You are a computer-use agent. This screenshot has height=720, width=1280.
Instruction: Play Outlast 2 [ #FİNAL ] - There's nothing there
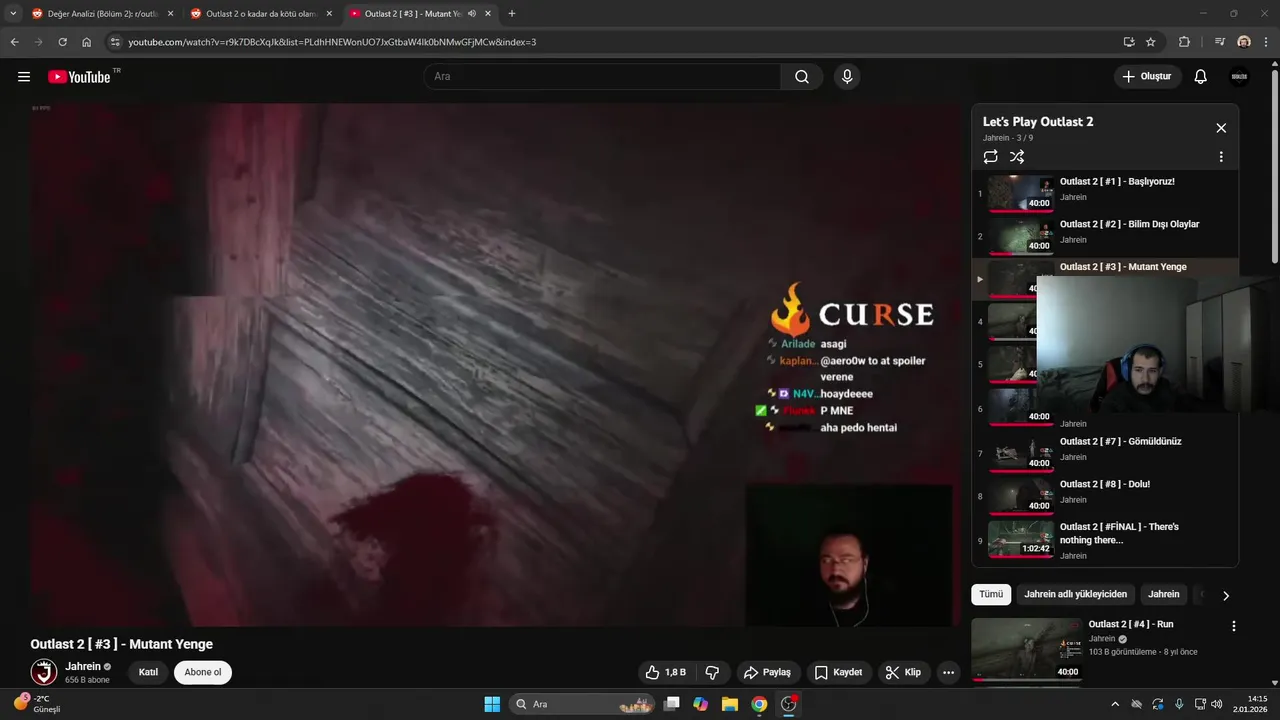[1119, 533]
